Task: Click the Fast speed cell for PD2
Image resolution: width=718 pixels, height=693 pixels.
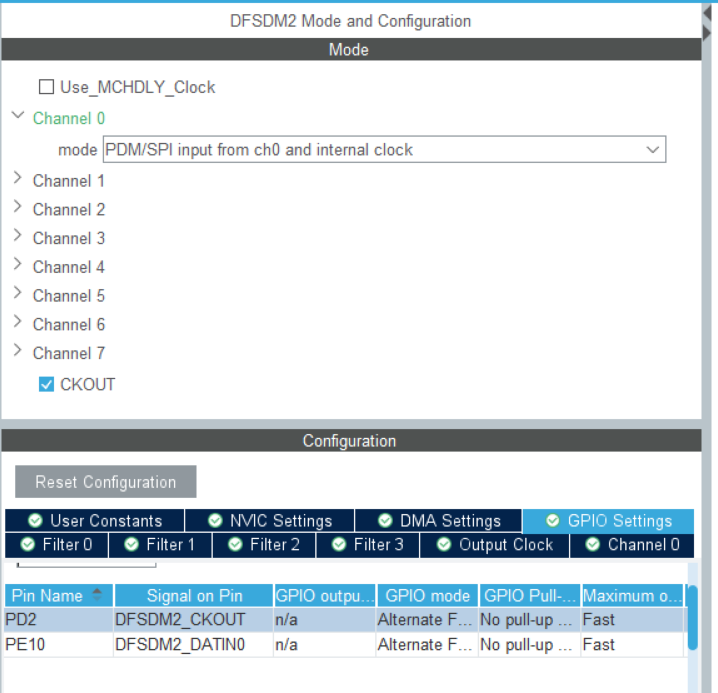Action: pyautogui.click(x=632, y=620)
